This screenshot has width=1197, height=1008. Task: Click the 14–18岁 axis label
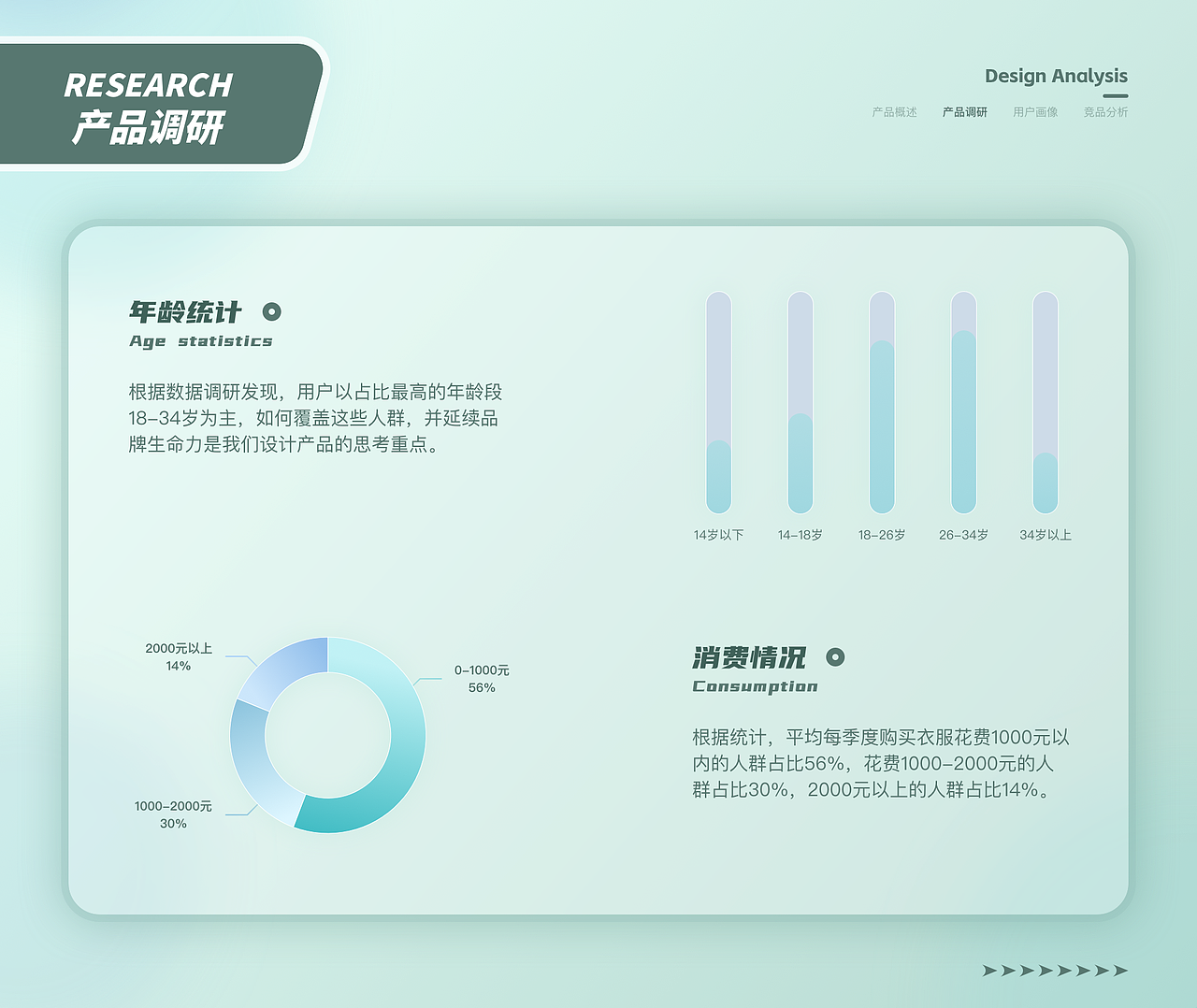click(x=800, y=535)
